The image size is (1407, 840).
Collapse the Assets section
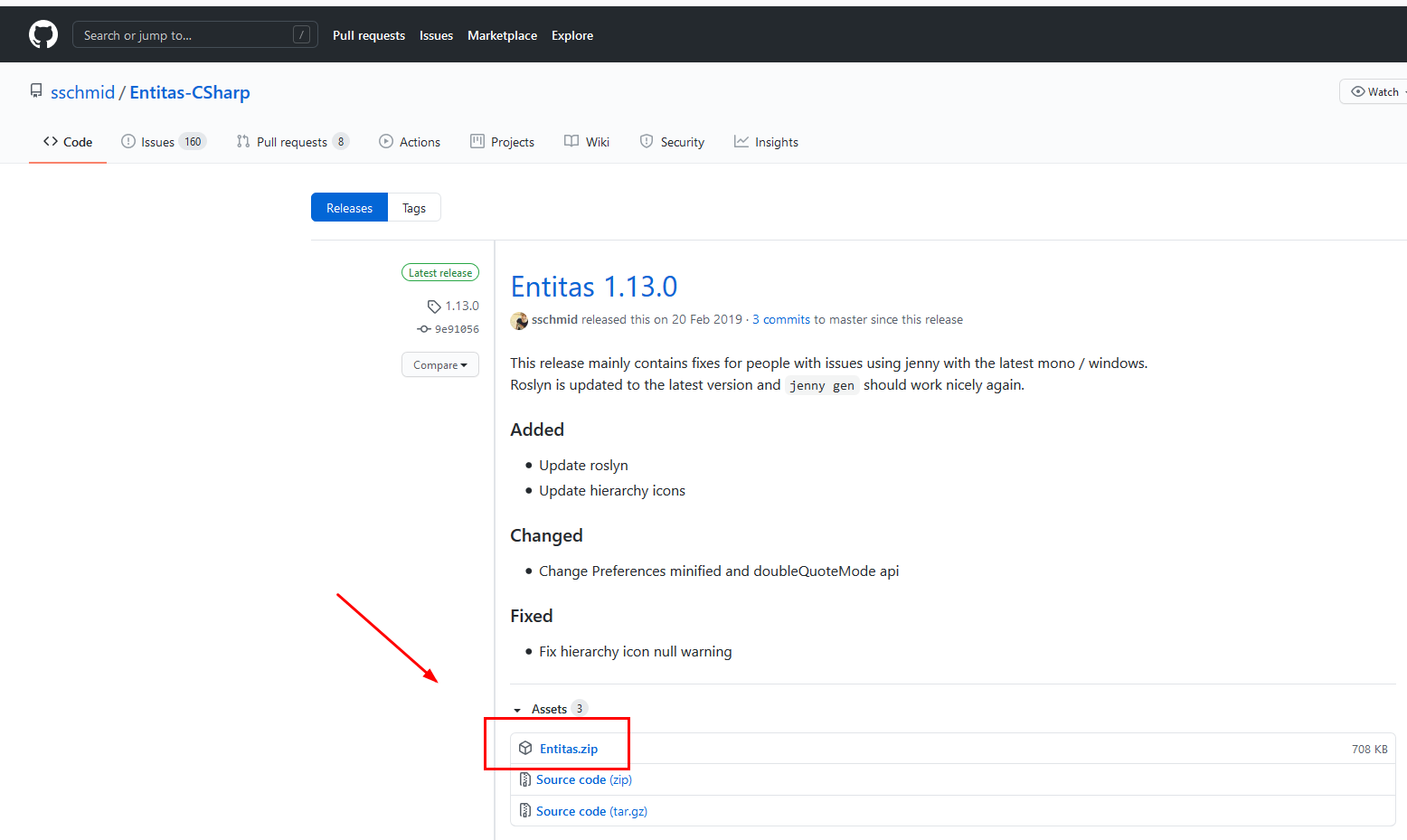[x=517, y=709]
